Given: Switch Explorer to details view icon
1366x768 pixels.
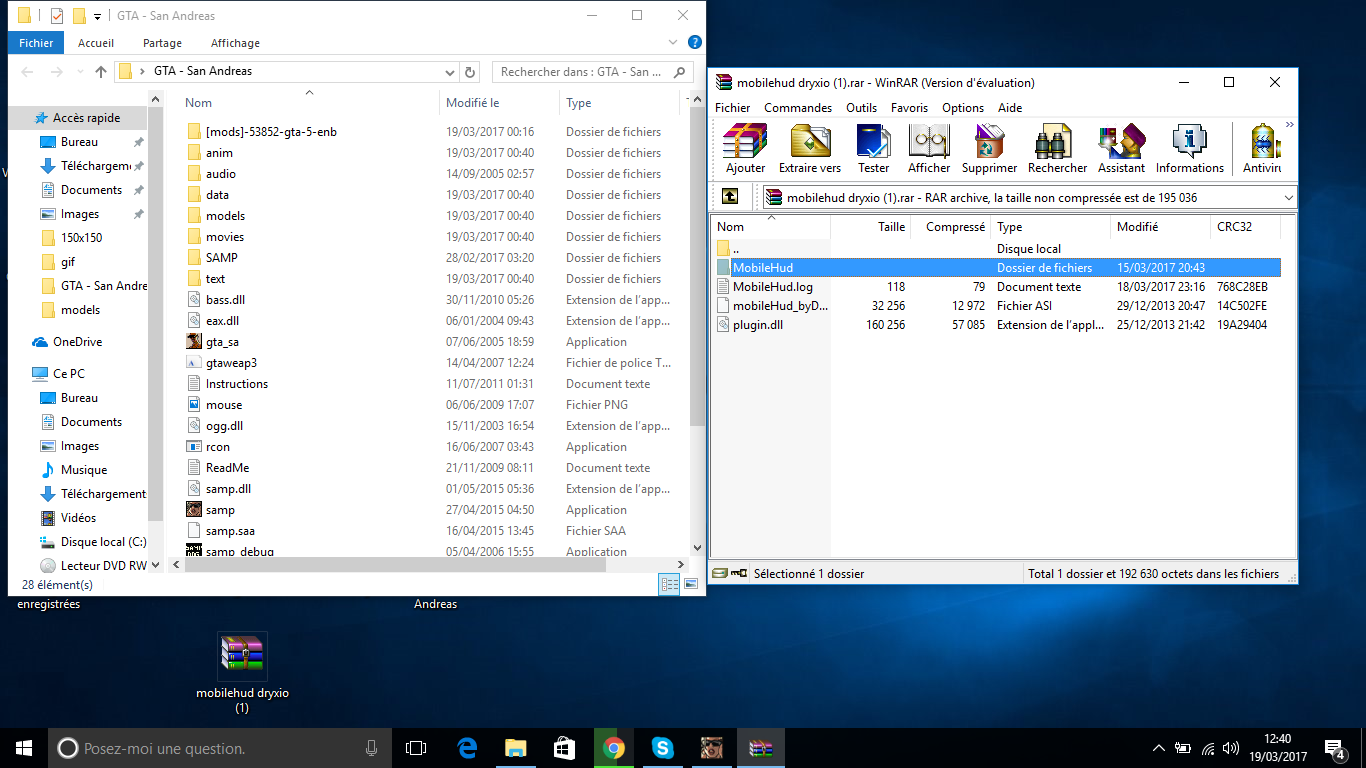Looking at the screenshot, I should (669, 584).
